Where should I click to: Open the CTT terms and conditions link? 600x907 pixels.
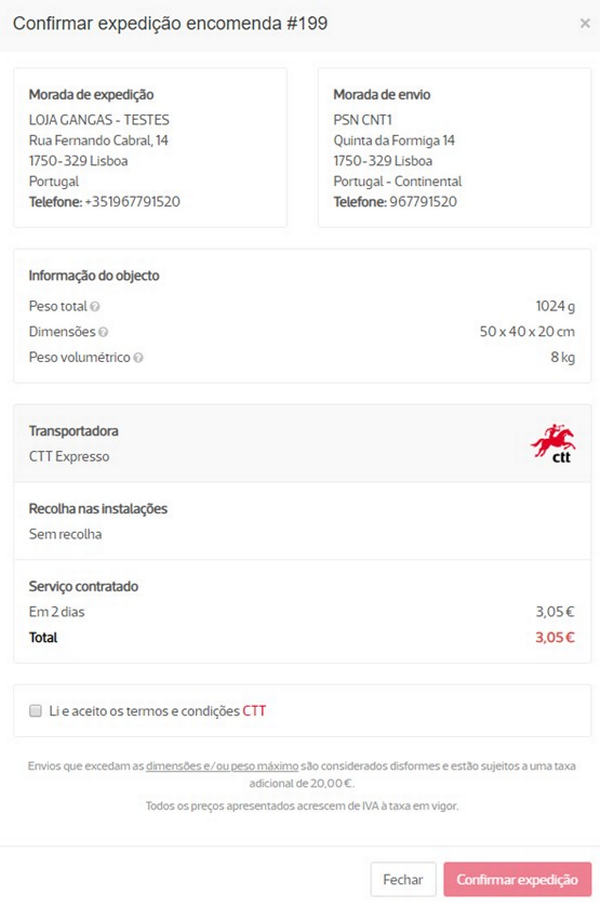coord(254,711)
